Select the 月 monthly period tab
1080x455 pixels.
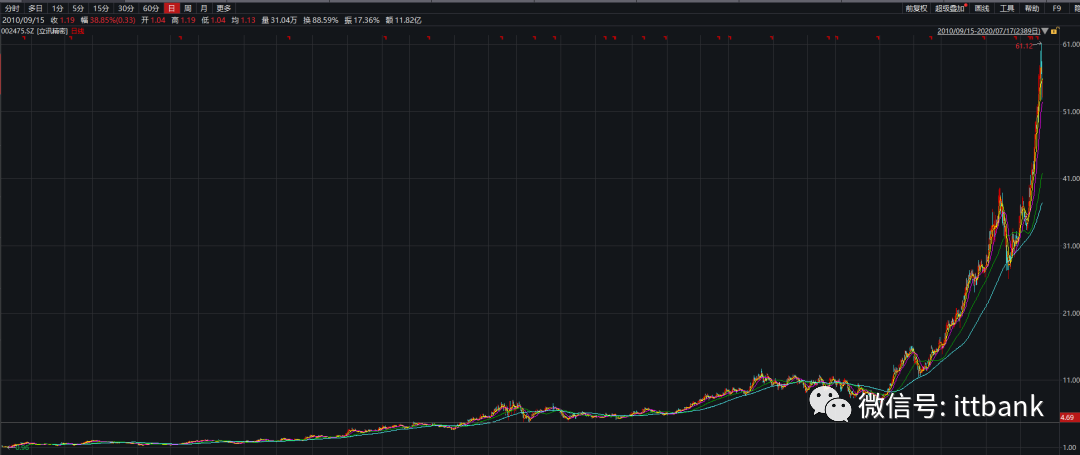point(203,8)
